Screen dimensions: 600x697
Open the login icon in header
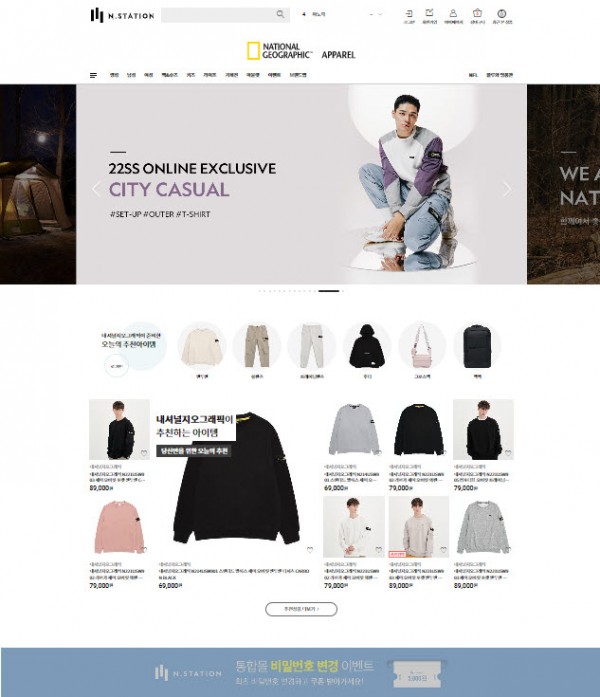tap(409, 16)
